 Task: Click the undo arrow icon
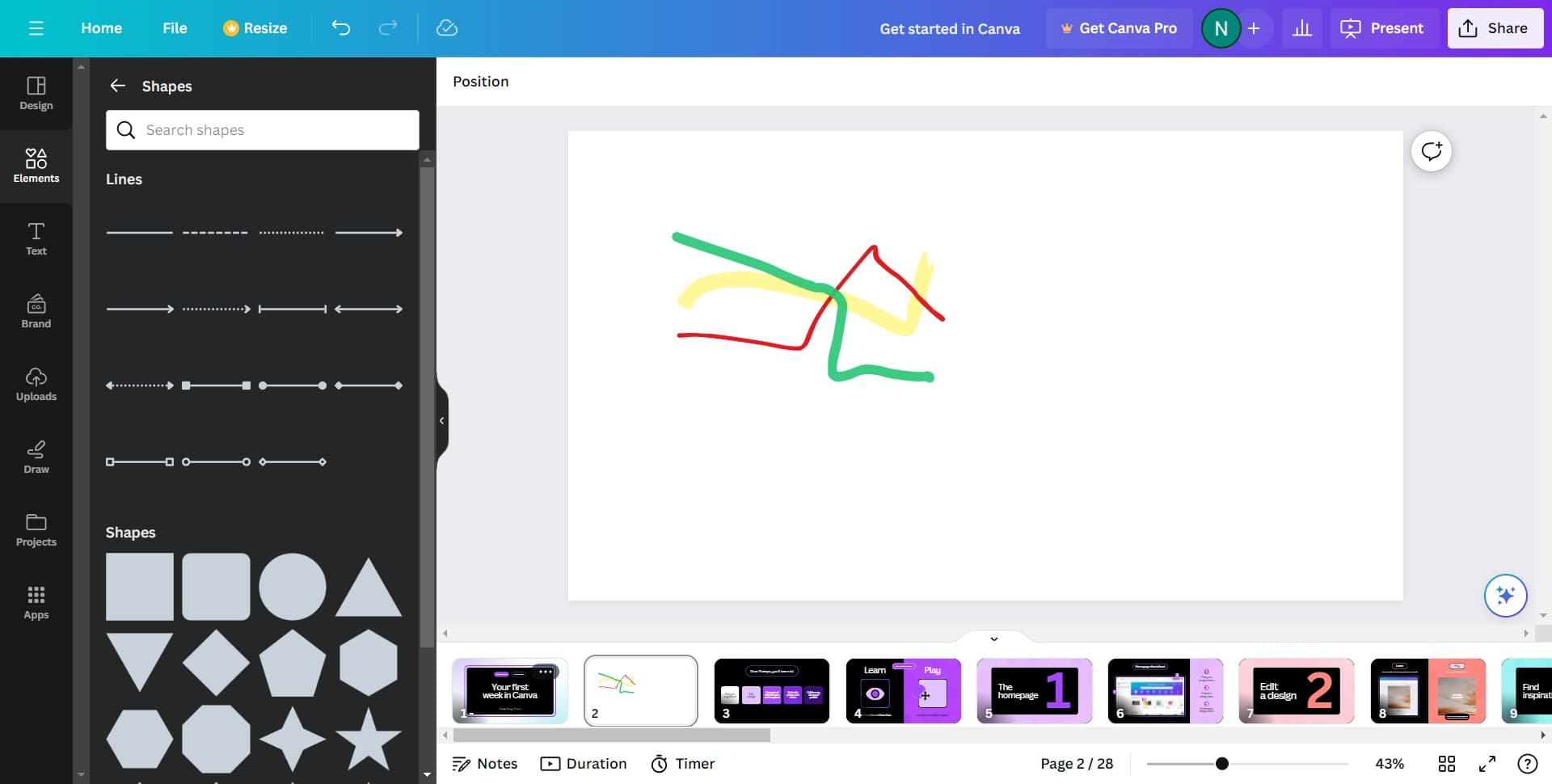click(341, 28)
